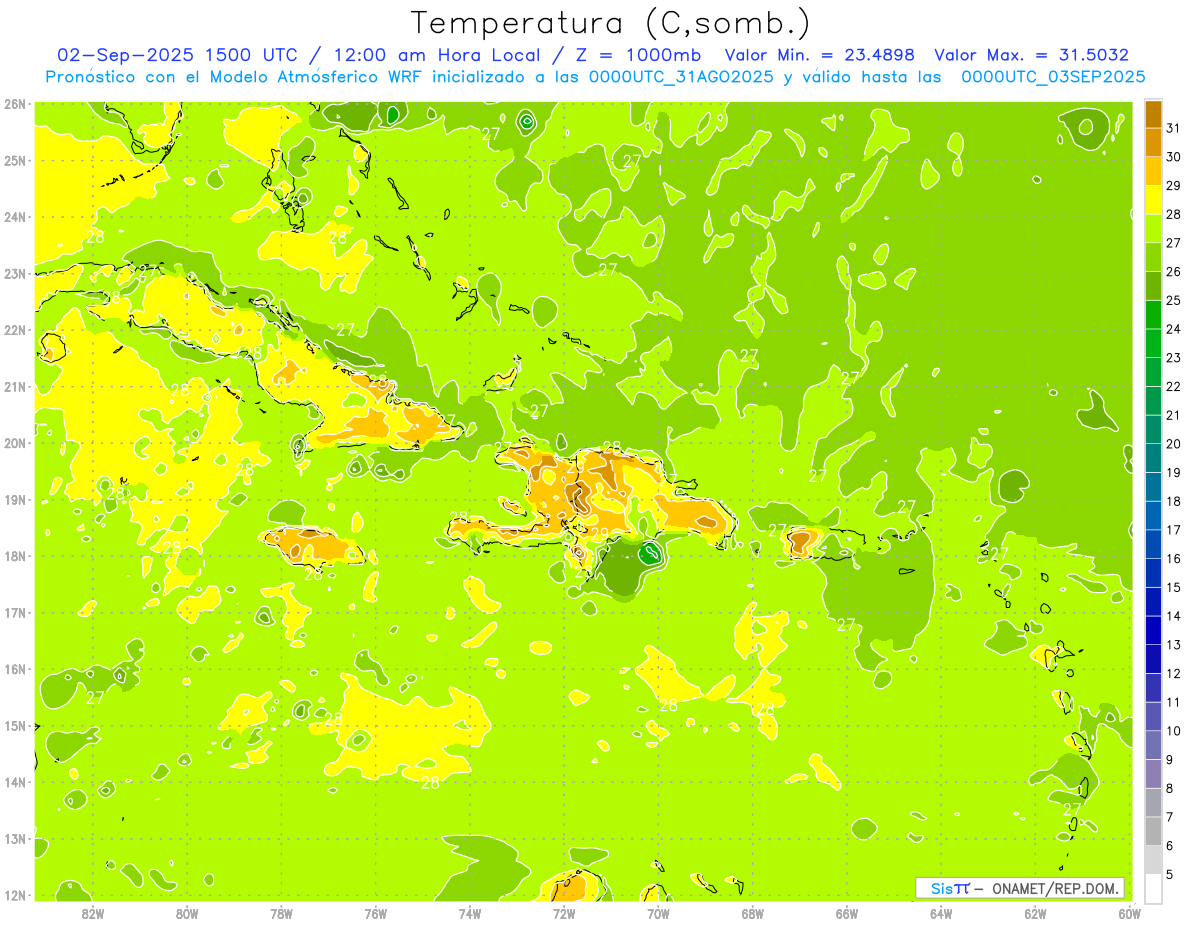Click the '8' label on the color bar
1200x927 pixels.
(1170, 788)
